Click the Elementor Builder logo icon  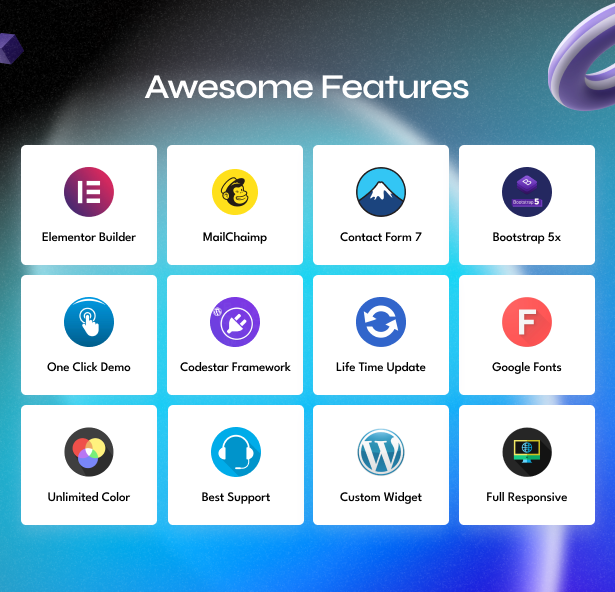[89, 192]
